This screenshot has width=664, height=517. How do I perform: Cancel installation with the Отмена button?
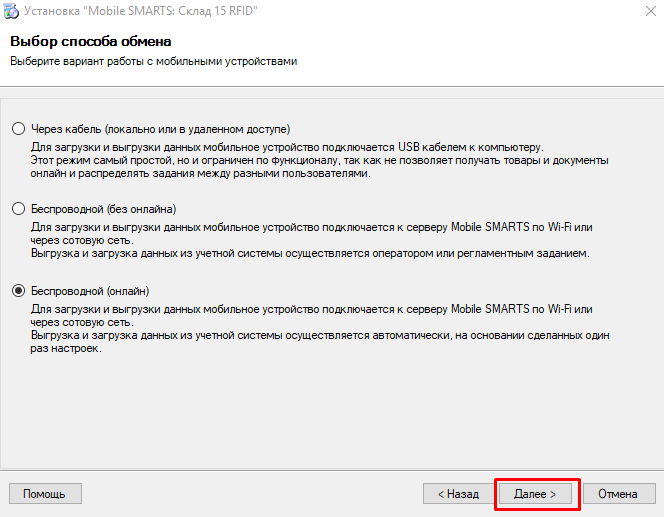pos(619,494)
